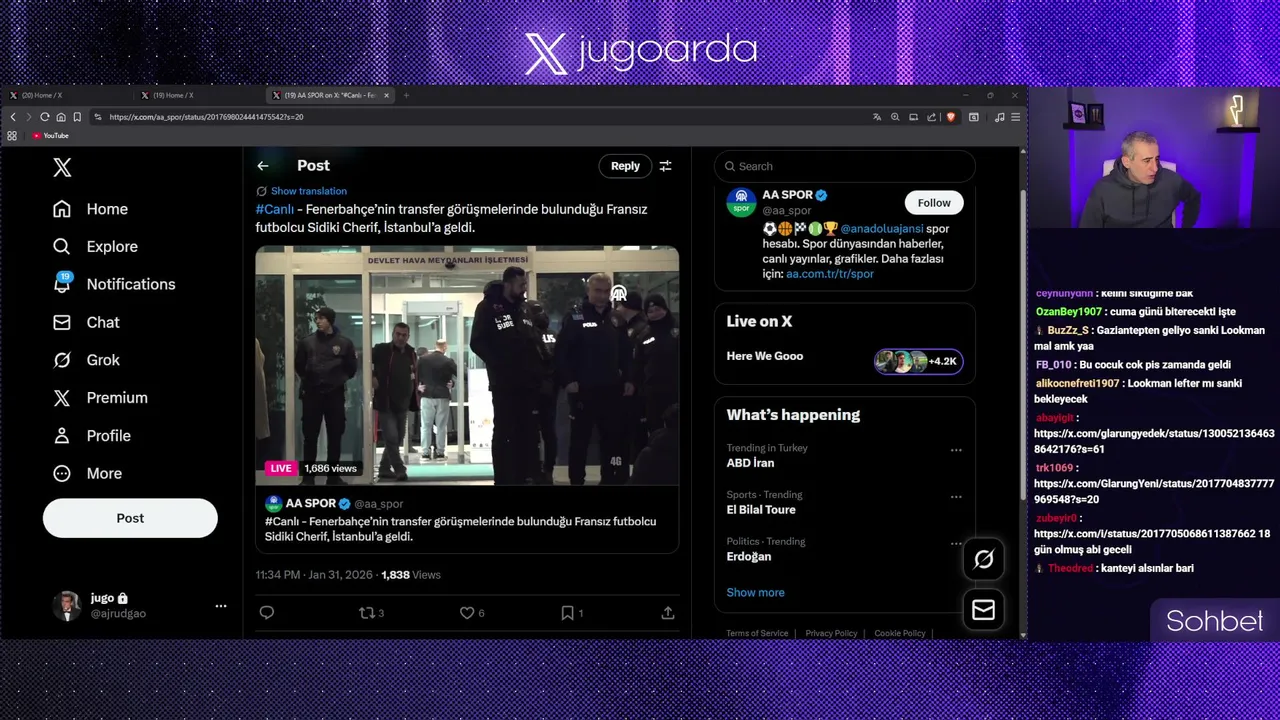This screenshot has height=720, width=1280.
Task: Click the jugo profile avatar
Action: [67, 605]
